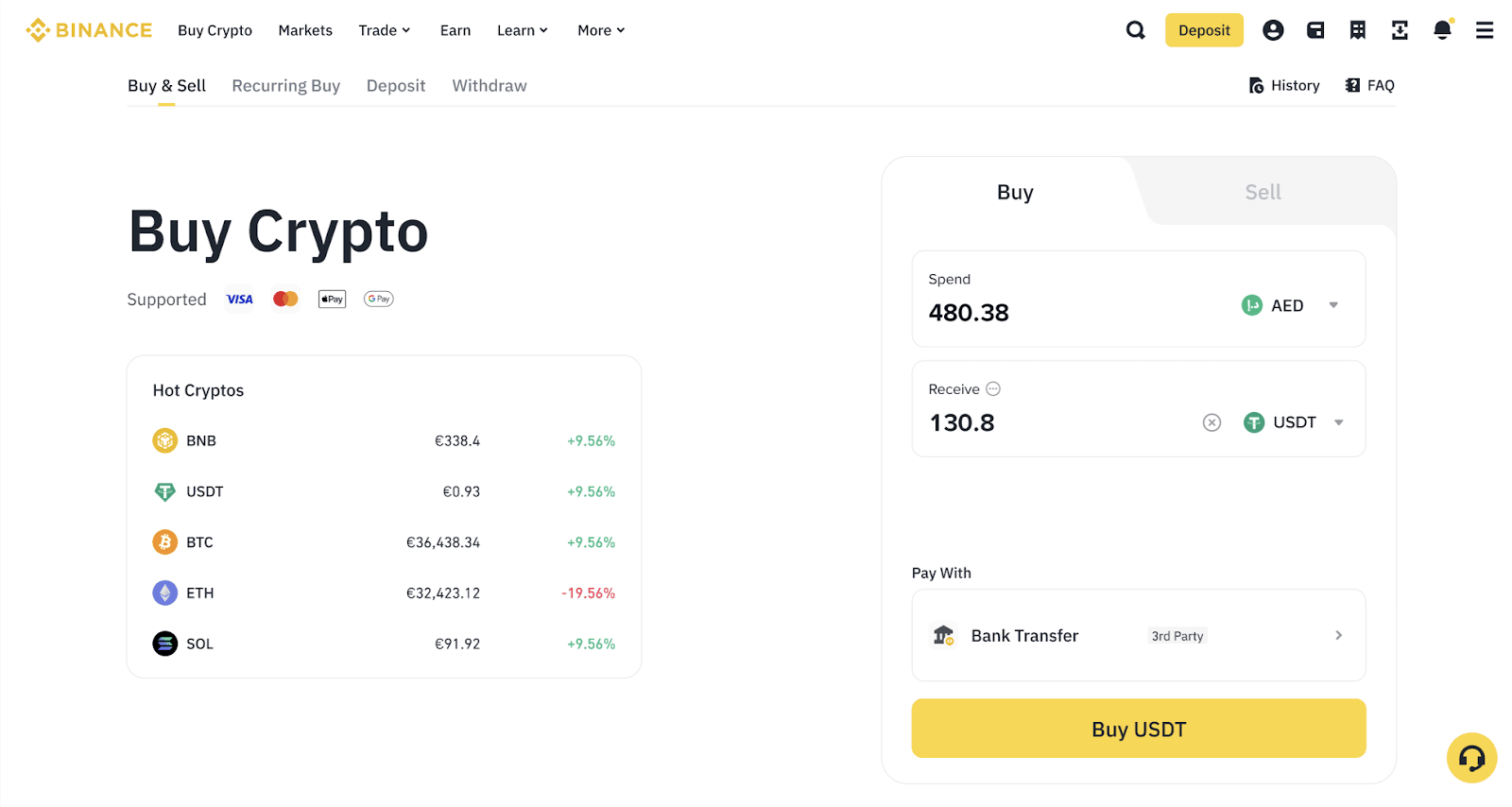
Task: Select the Recurring Buy tab
Action: click(x=285, y=86)
